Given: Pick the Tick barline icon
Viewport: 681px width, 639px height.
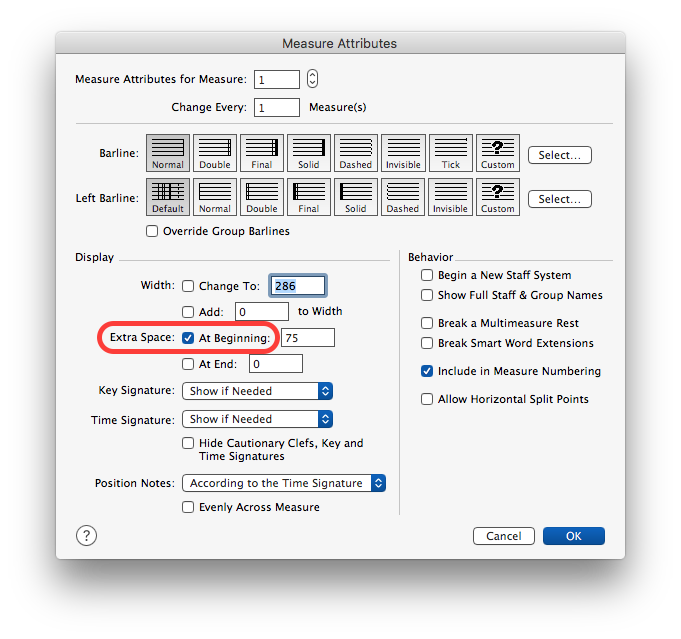Looking at the screenshot, I should (x=450, y=153).
